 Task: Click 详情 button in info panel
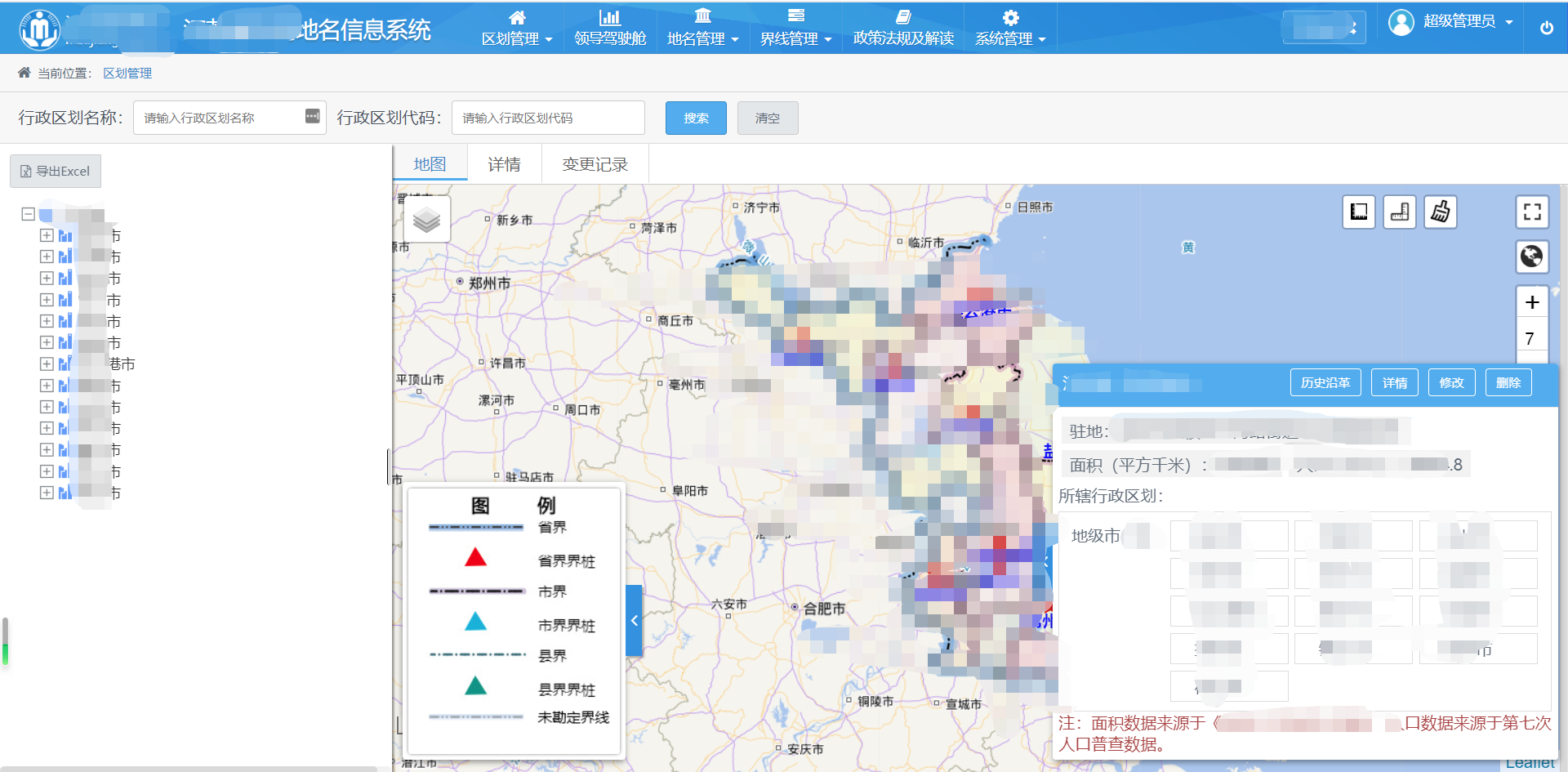coord(1395,382)
